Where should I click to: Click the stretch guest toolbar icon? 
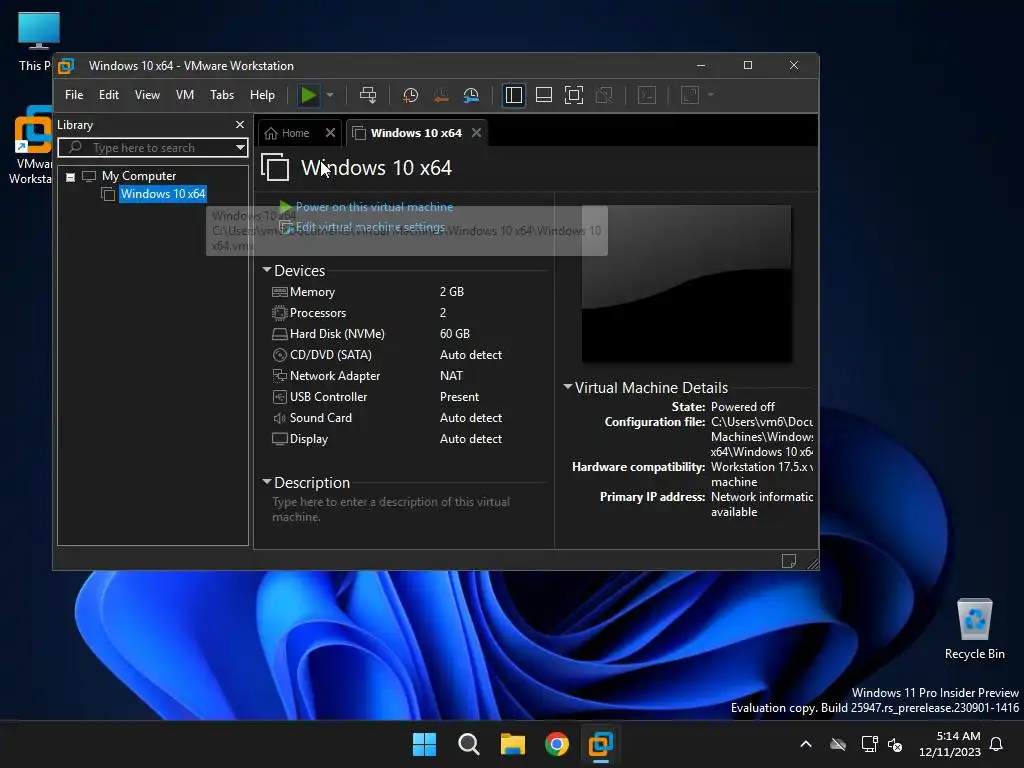(690, 95)
